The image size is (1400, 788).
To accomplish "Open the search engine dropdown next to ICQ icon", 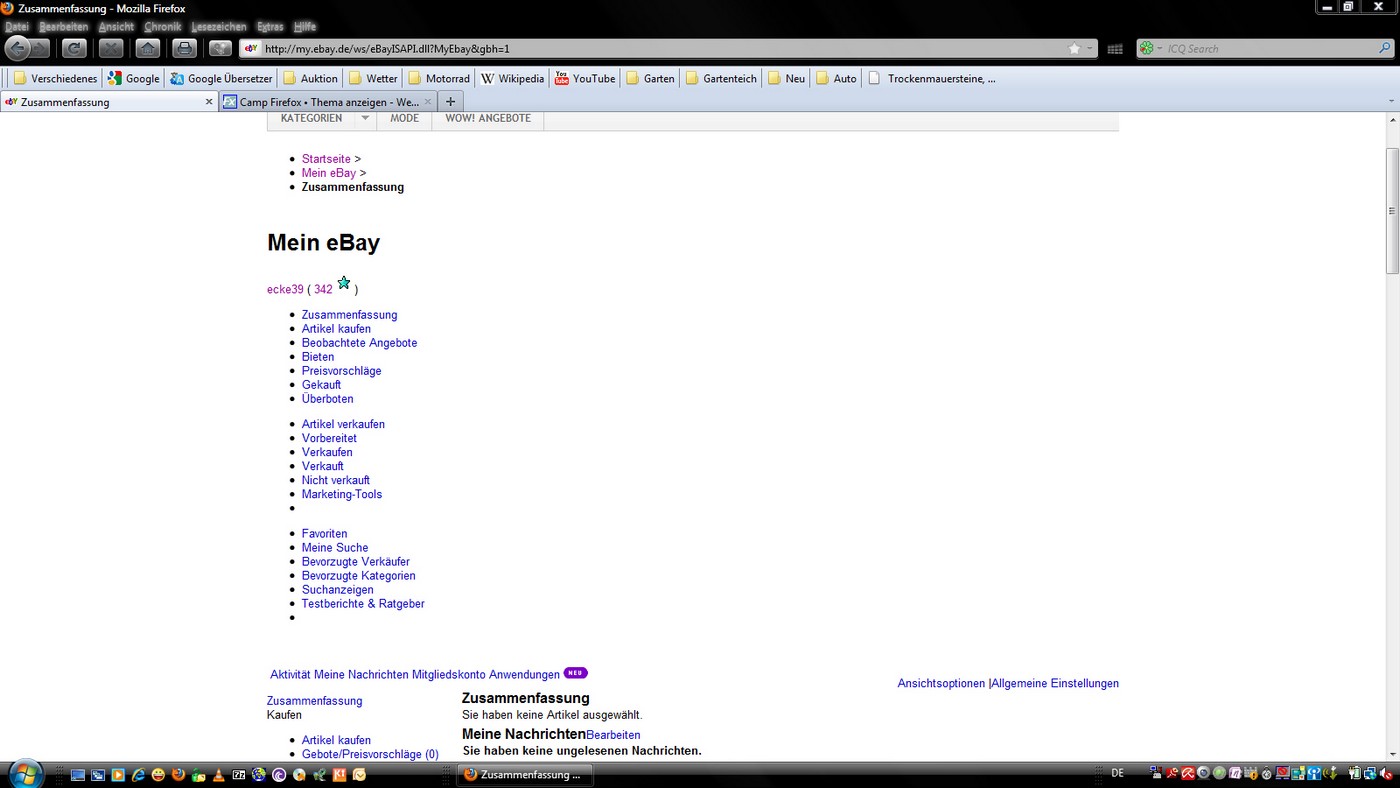I will coord(1160,49).
